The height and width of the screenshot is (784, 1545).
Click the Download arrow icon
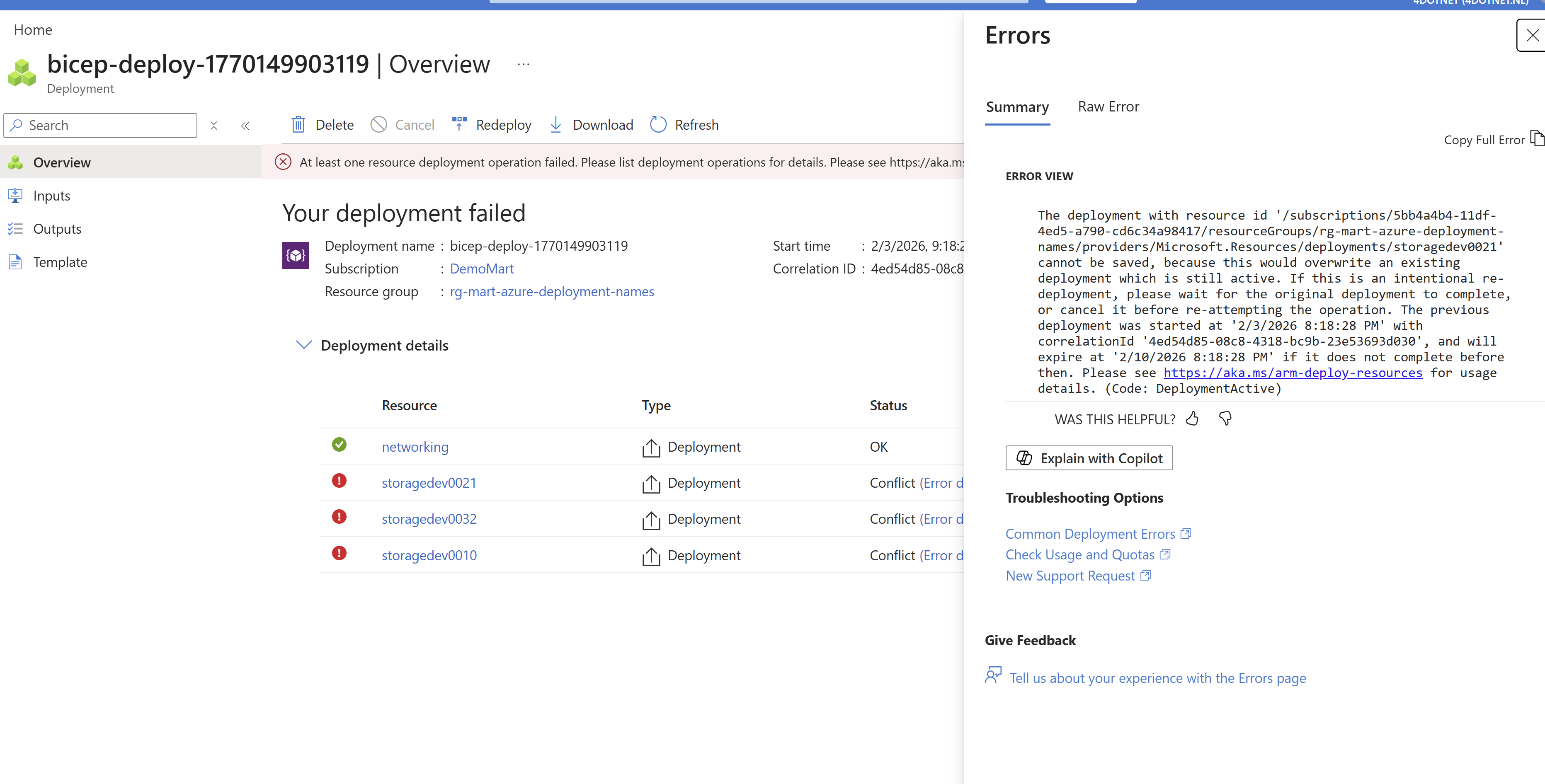pos(556,125)
